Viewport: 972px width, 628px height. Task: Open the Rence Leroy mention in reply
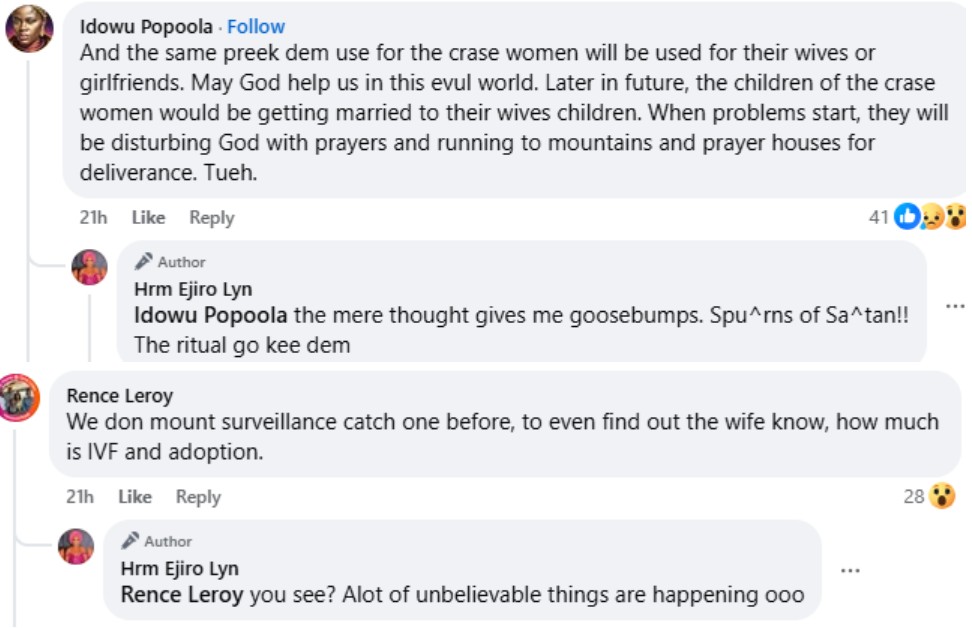click(x=182, y=595)
